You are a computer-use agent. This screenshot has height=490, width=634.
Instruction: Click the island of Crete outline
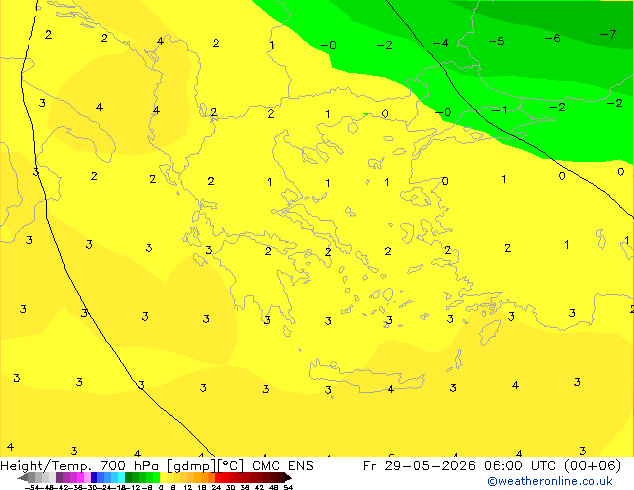pos(367,375)
